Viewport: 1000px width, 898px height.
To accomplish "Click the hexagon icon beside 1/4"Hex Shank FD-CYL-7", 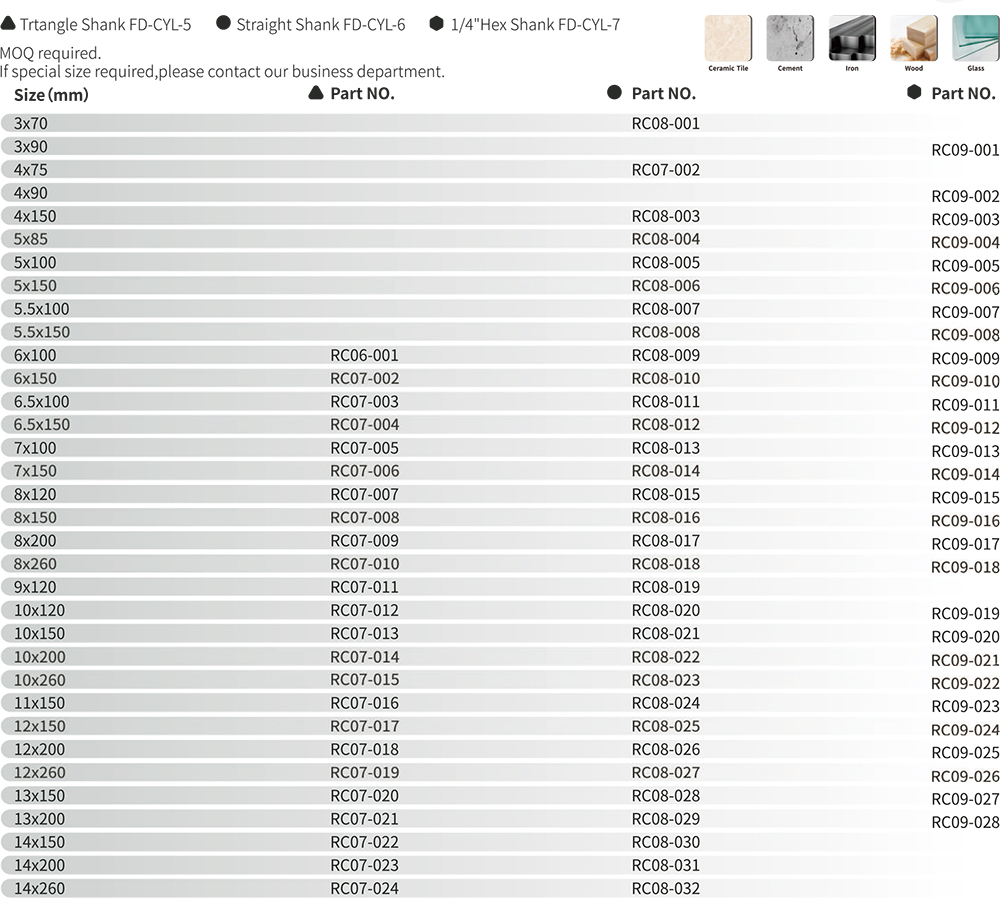I will coord(436,24).
